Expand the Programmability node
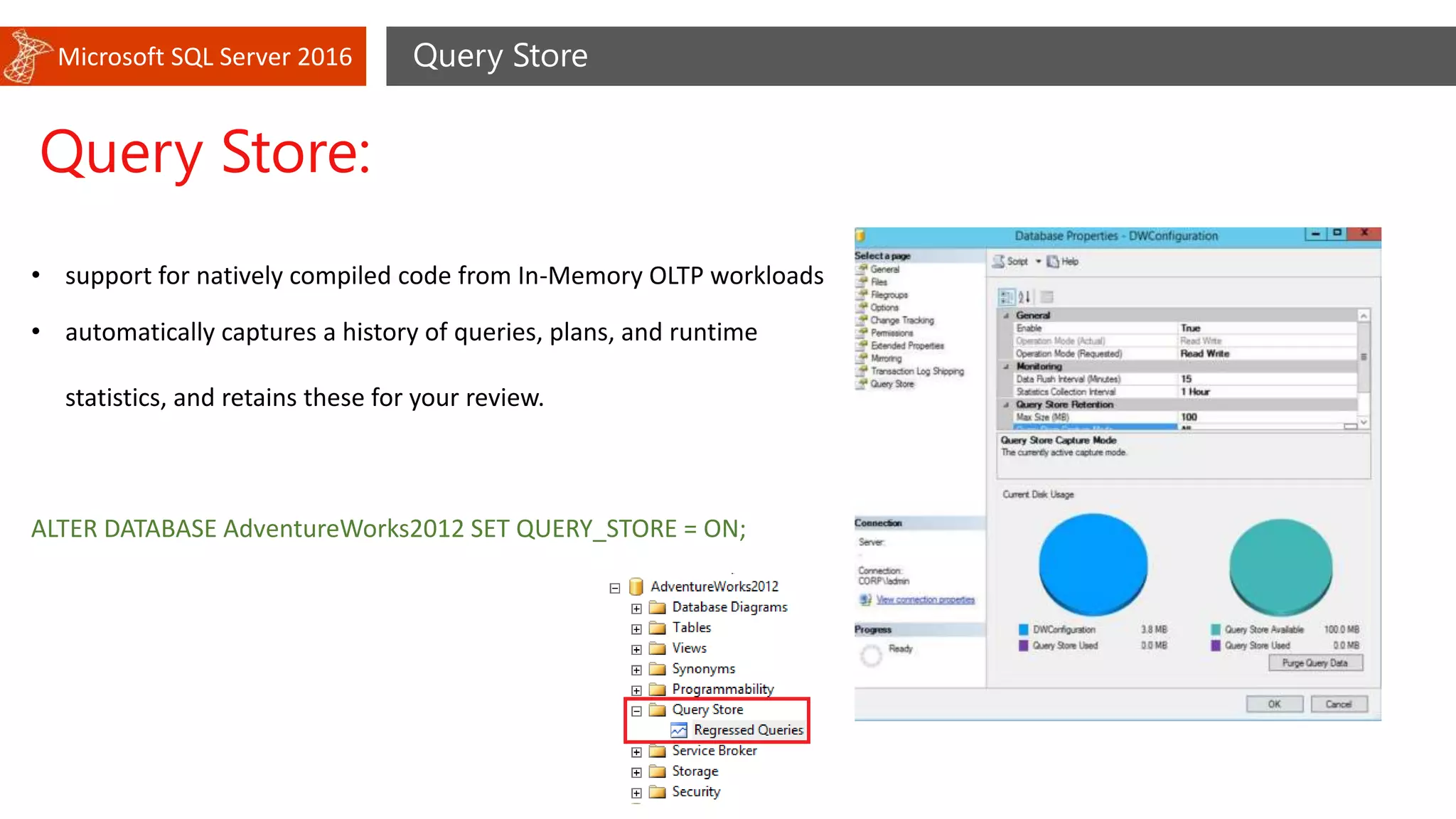Viewport: 1456px width, 819px height. point(636,691)
